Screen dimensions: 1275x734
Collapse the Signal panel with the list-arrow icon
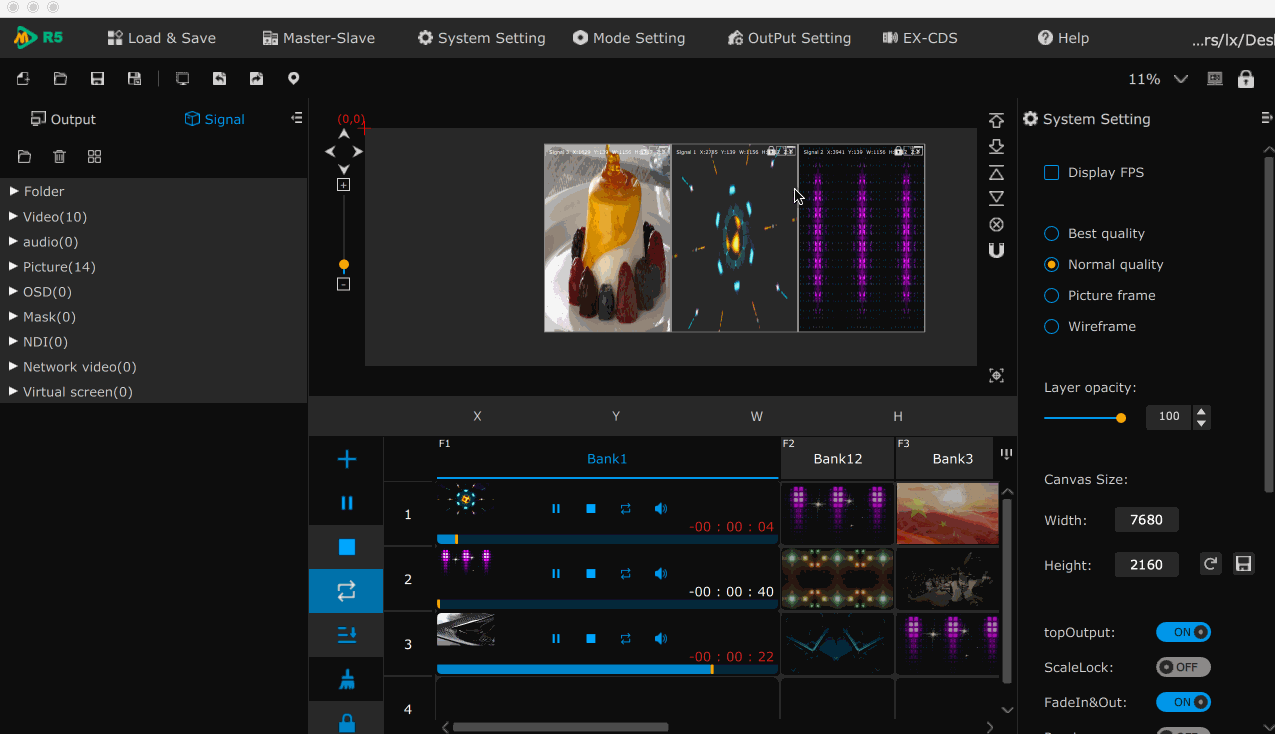(x=296, y=118)
